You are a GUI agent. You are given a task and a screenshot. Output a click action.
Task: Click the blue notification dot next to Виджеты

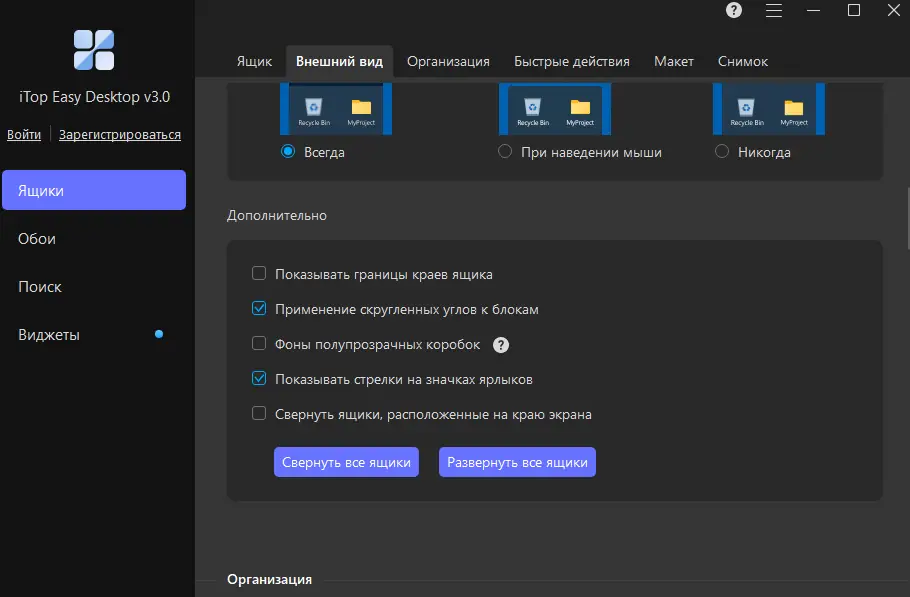pos(159,334)
